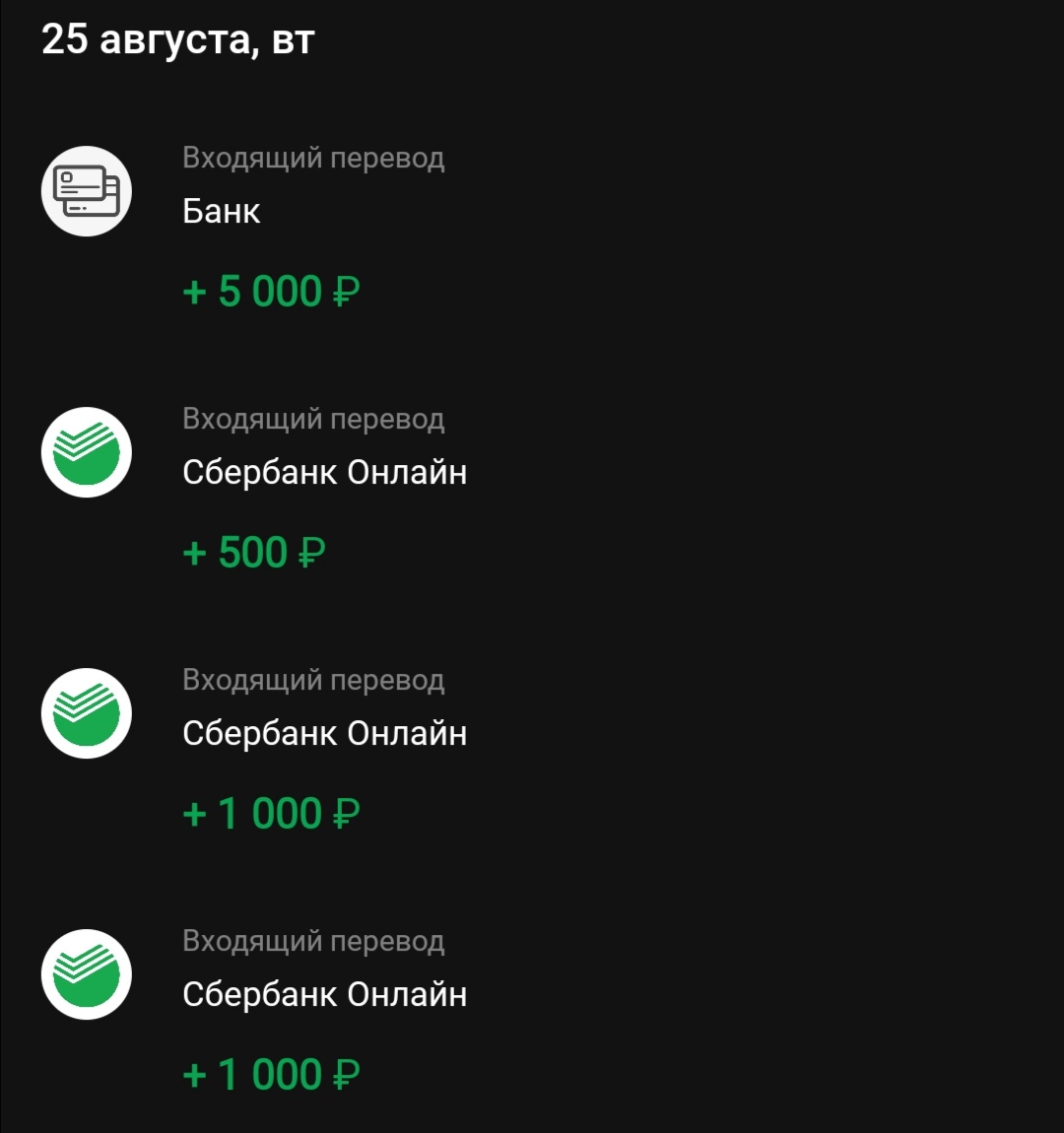Click the ruble sign after 5 000

(x=347, y=293)
